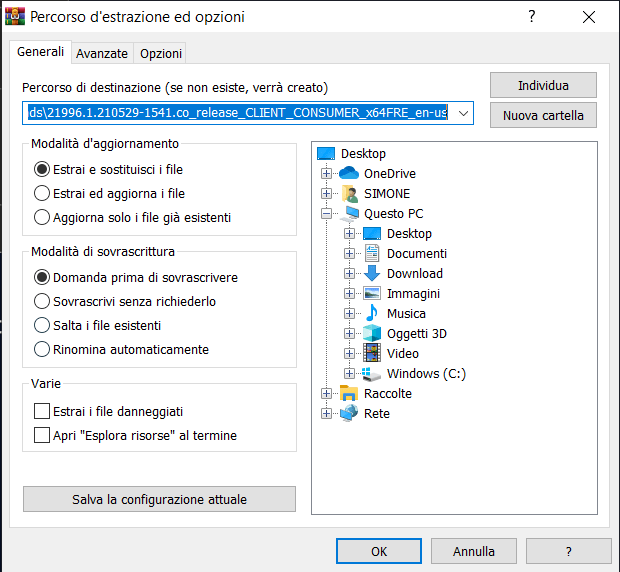The width and height of the screenshot is (620, 572).
Task: Switch to the Avanzate tab
Action: point(102,53)
